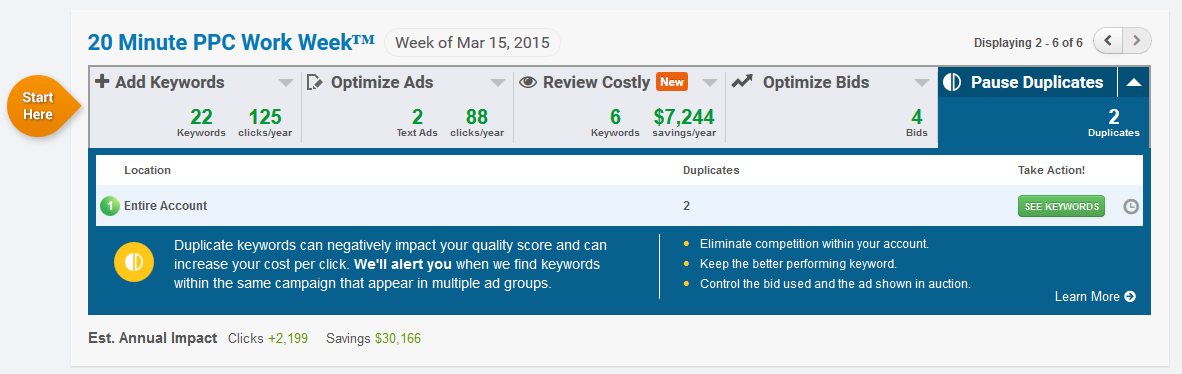
Task: Open the Learn More link
Action: 1095,296
